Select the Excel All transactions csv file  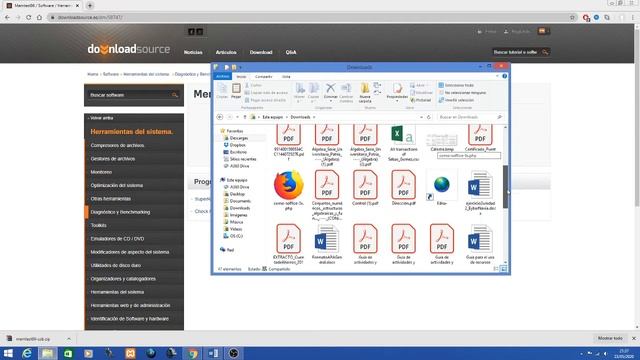[403, 144]
